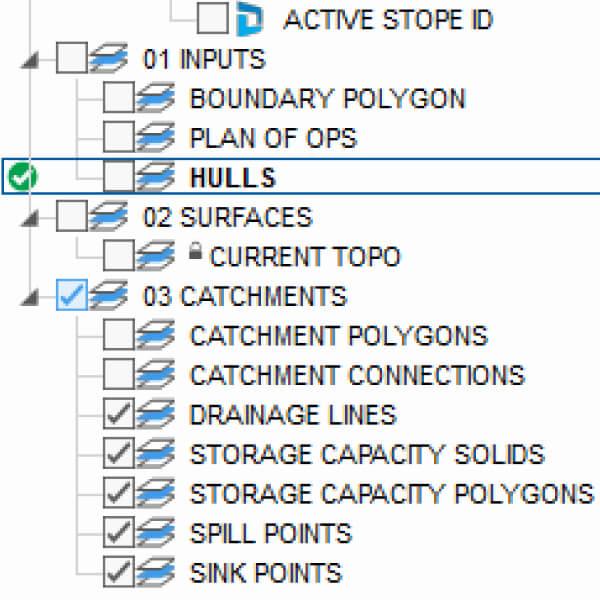Image resolution: width=600 pixels, height=600 pixels.
Task: Click the layer icon beside 03 CATCHMENTS
Action: click(109, 295)
